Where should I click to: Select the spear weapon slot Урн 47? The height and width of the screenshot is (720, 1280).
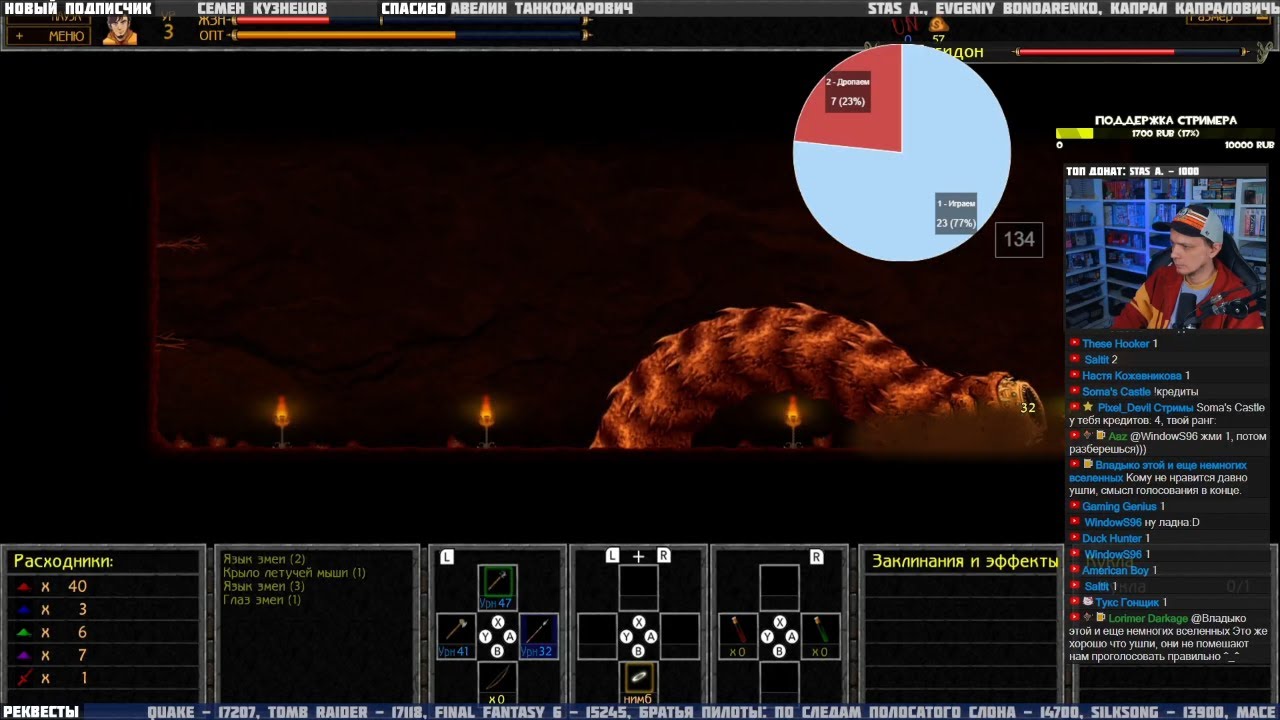(497, 587)
